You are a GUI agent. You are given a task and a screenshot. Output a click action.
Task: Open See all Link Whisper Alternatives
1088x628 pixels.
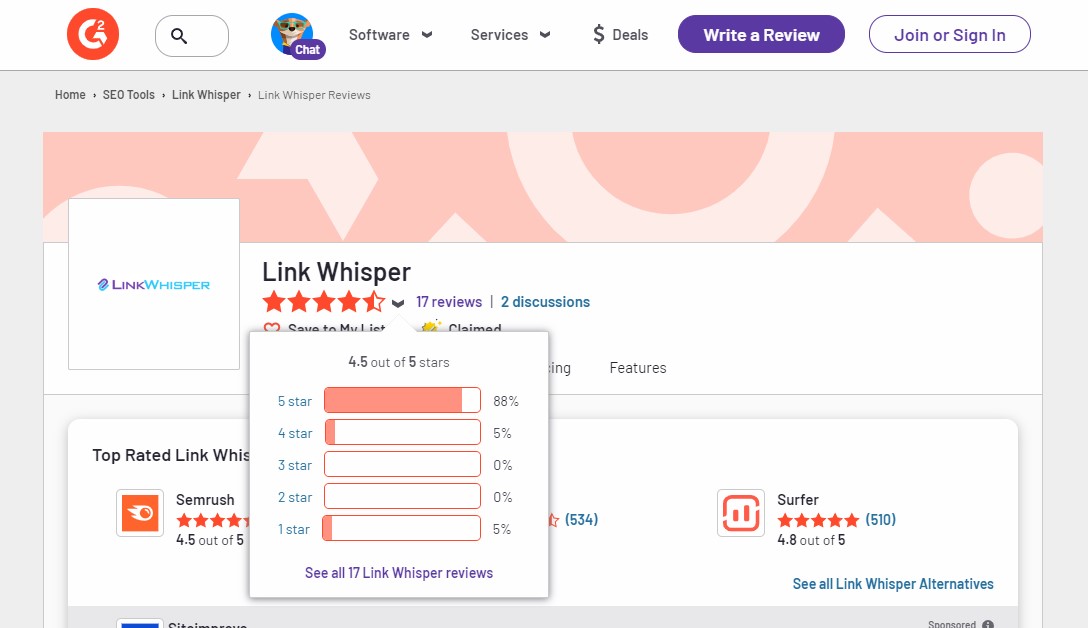coord(893,584)
